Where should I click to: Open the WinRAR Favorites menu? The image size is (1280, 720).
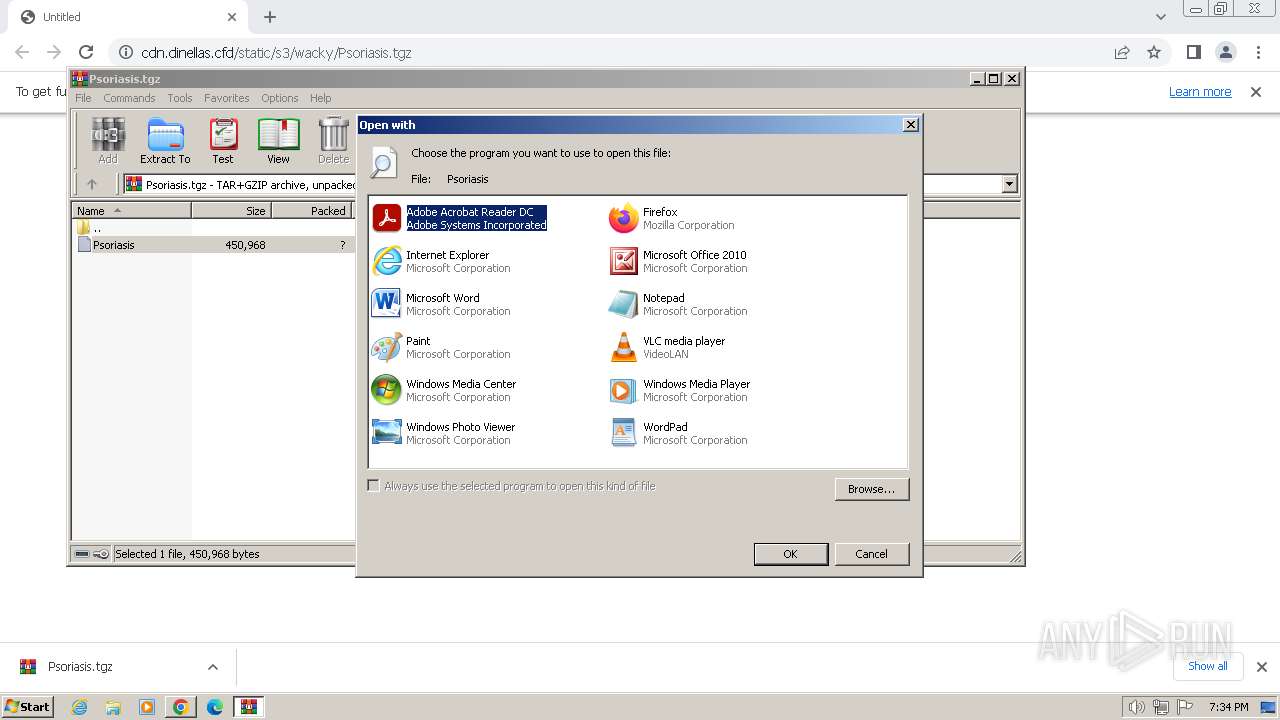(227, 98)
